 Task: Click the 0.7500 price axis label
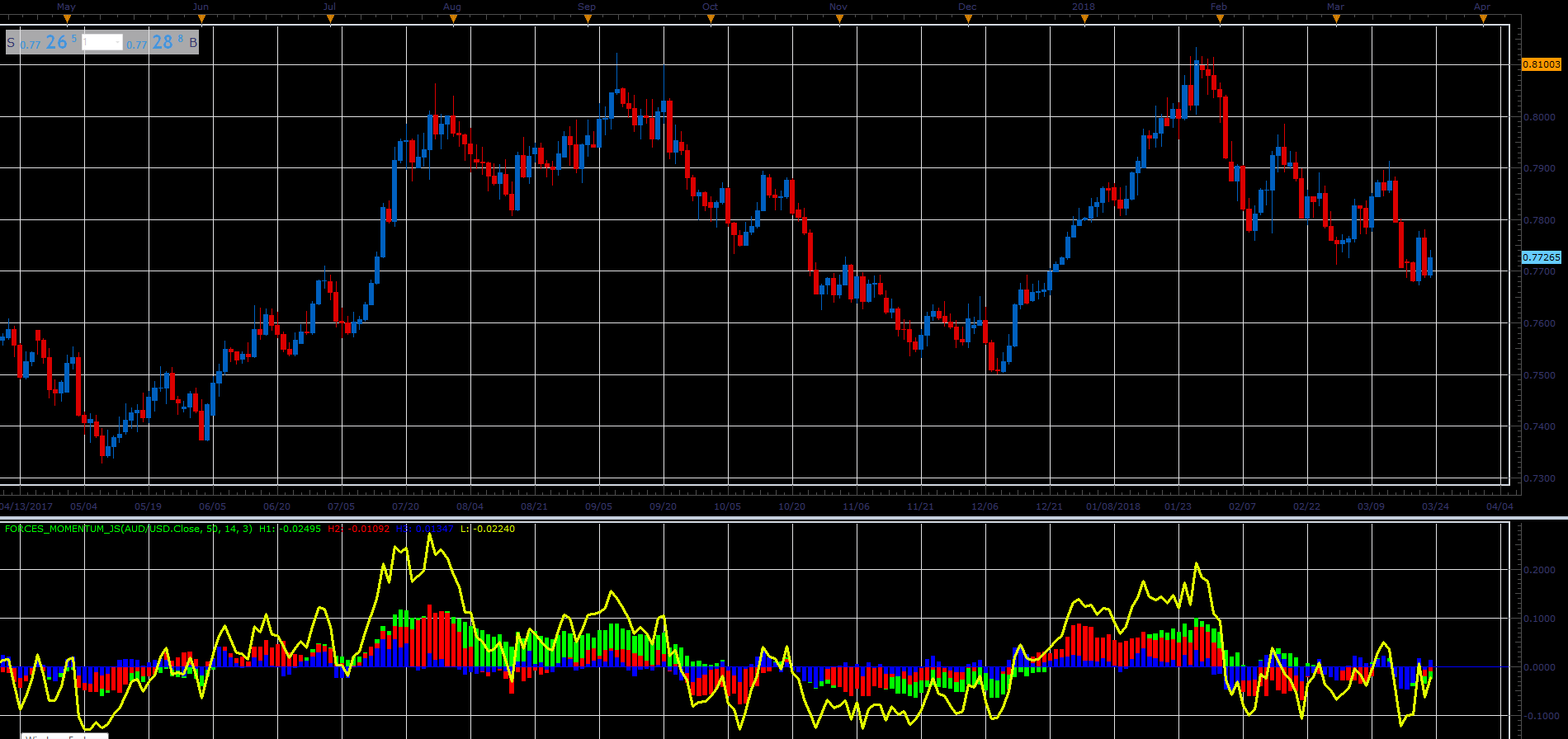click(1539, 375)
